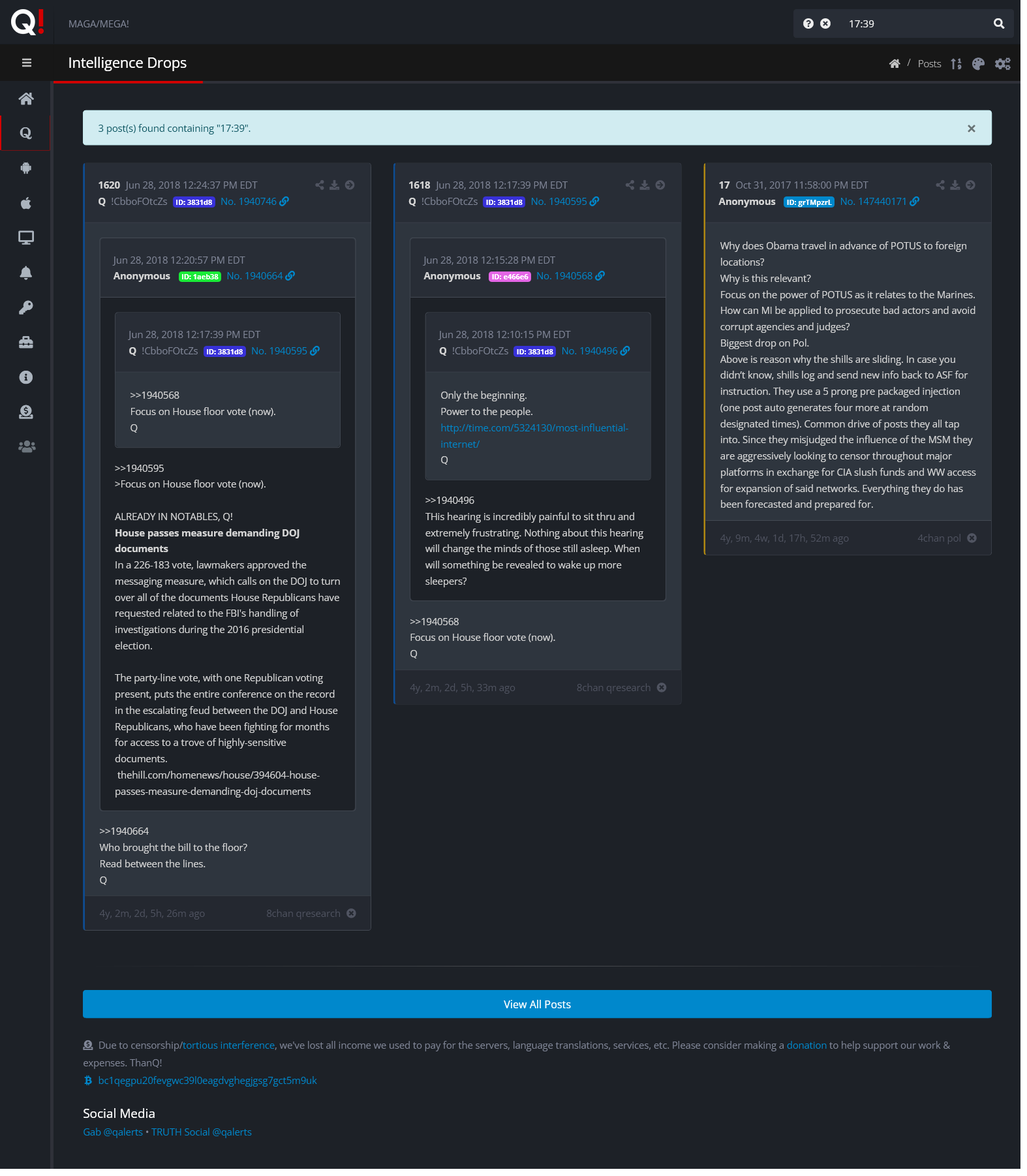1027x1176 pixels.
Task: Click the MAGA/MEGA! header text
Action: tap(99, 24)
